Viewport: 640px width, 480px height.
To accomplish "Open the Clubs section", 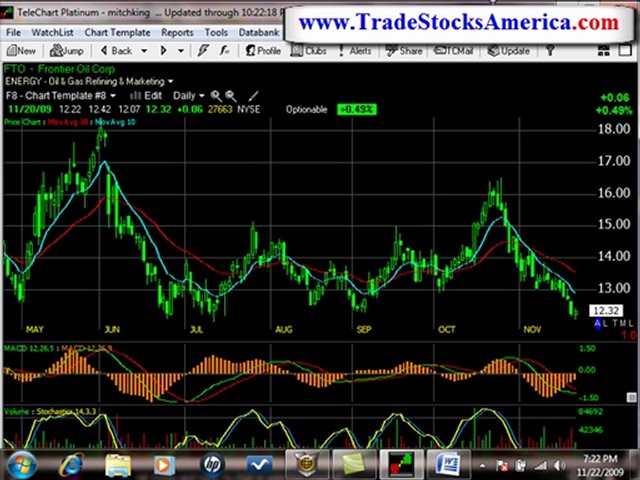I will 309,51.
